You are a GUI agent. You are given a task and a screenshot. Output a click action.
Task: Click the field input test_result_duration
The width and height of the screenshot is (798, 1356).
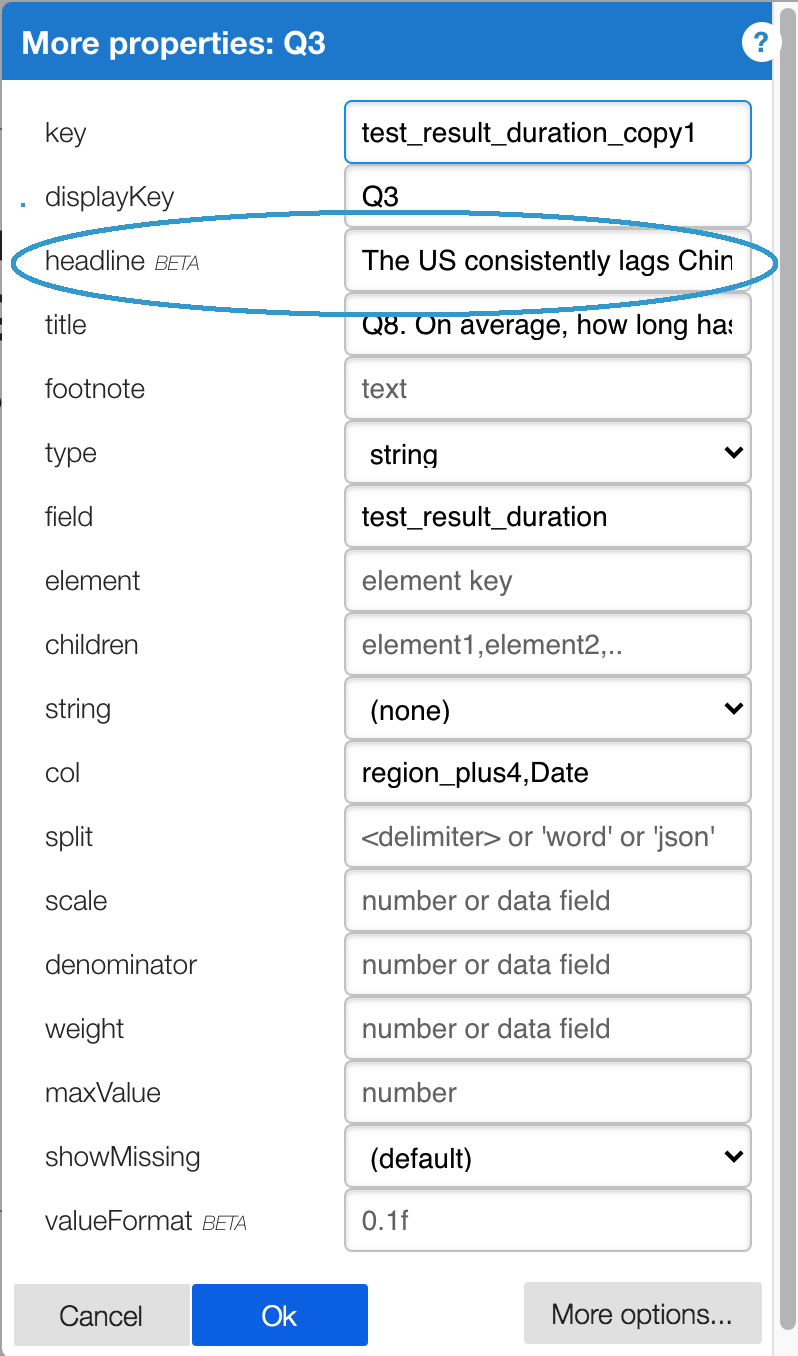point(547,516)
